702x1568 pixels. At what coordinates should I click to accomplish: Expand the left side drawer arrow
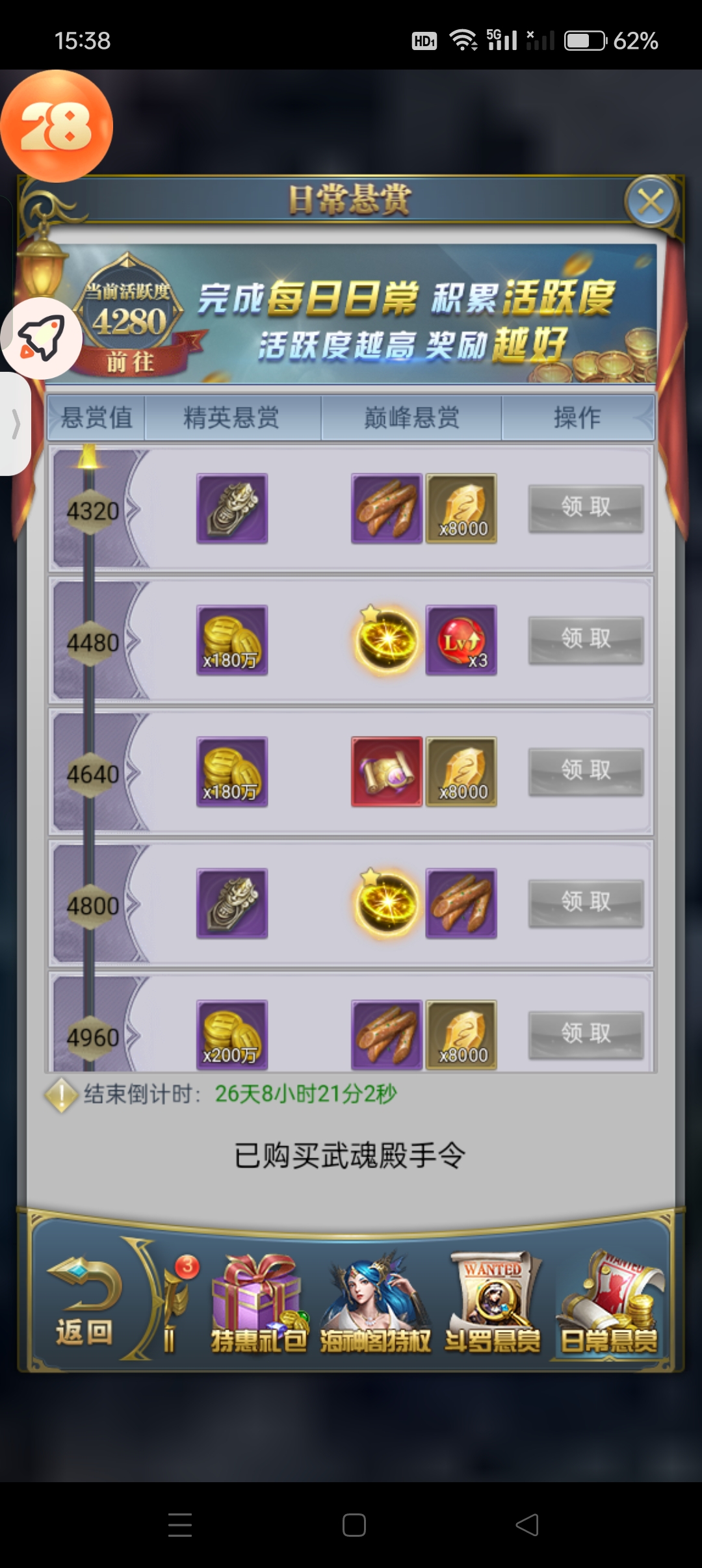point(16,424)
